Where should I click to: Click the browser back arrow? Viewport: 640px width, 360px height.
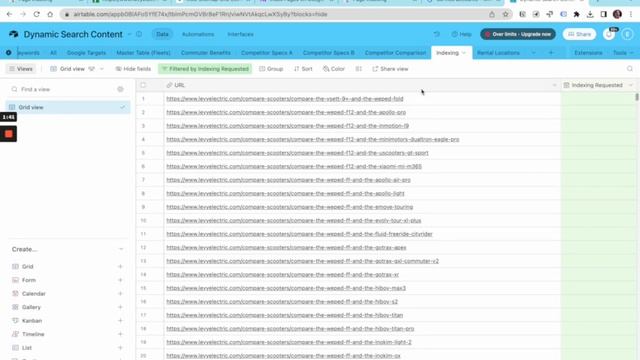click(x=9, y=14)
